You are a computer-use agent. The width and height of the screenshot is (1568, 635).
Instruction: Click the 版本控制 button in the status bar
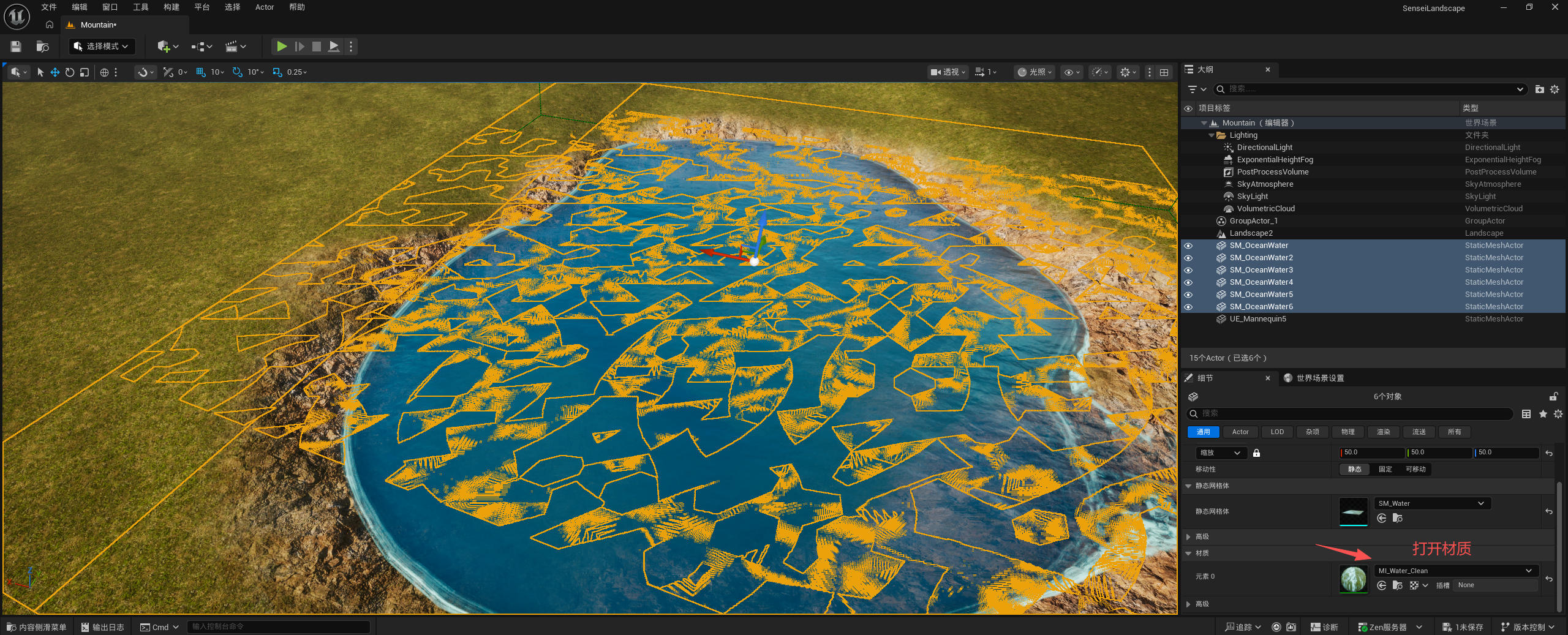click(1528, 627)
